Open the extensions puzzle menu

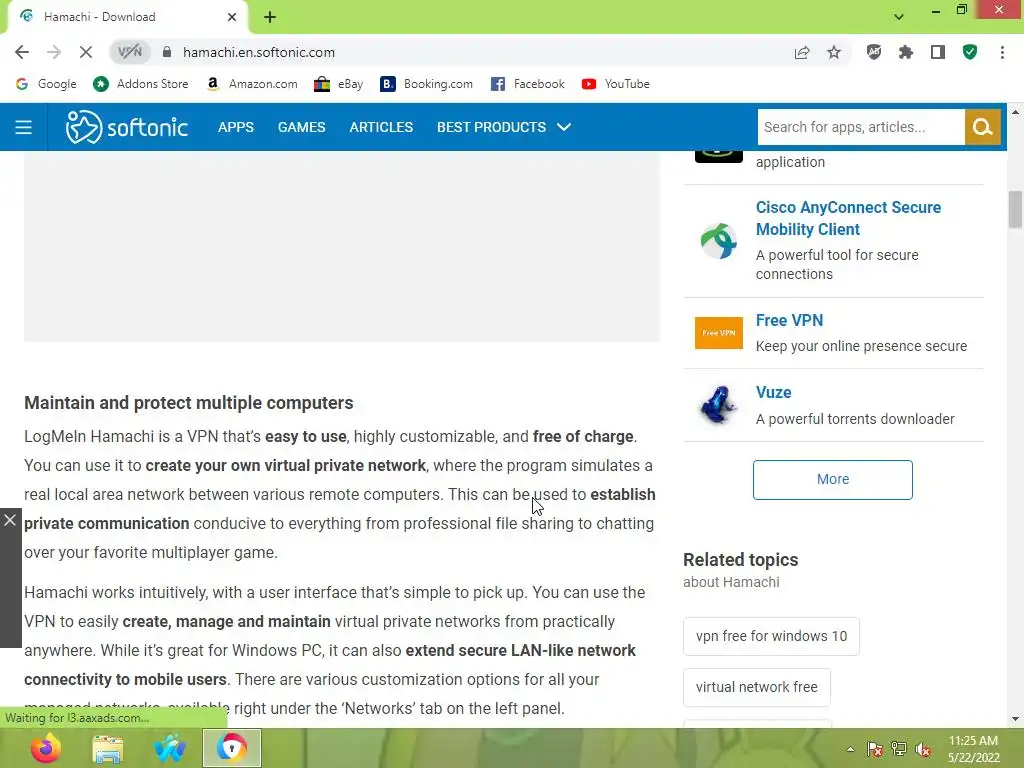tap(906, 52)
